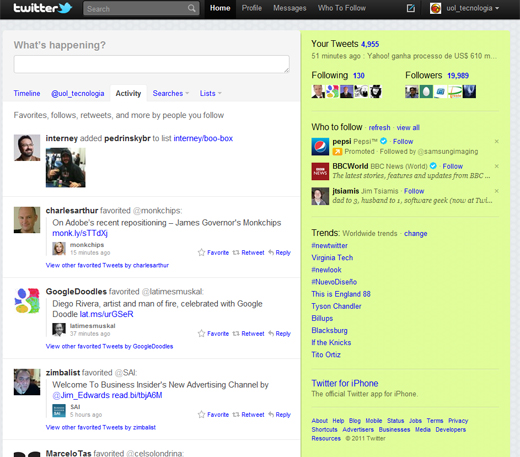The height and width of the screenshot is (457, 520).
Task: Click the BBC News avatar
Action: pyautogui.click(x=320, y=171)
